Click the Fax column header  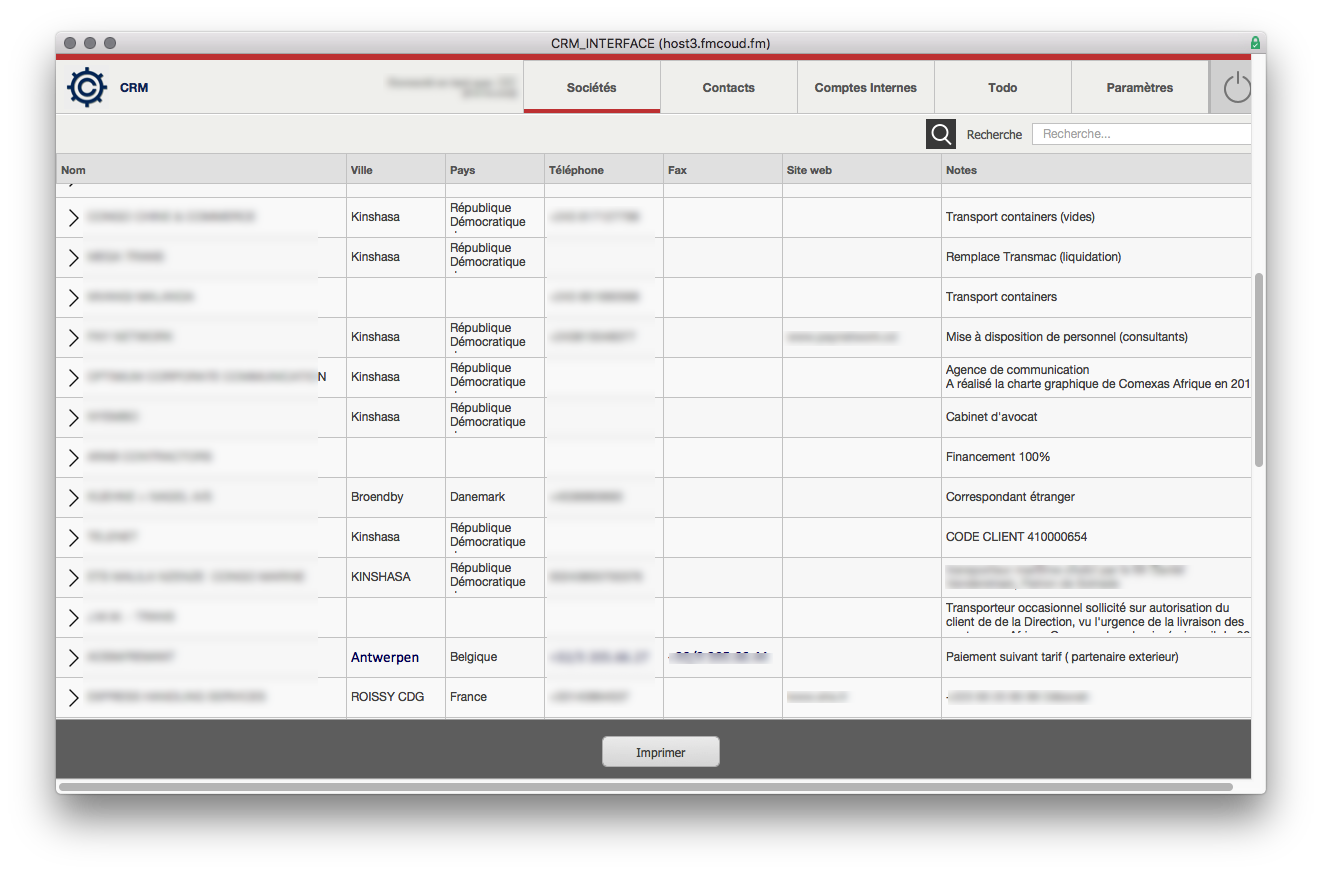tap(723, 170)
